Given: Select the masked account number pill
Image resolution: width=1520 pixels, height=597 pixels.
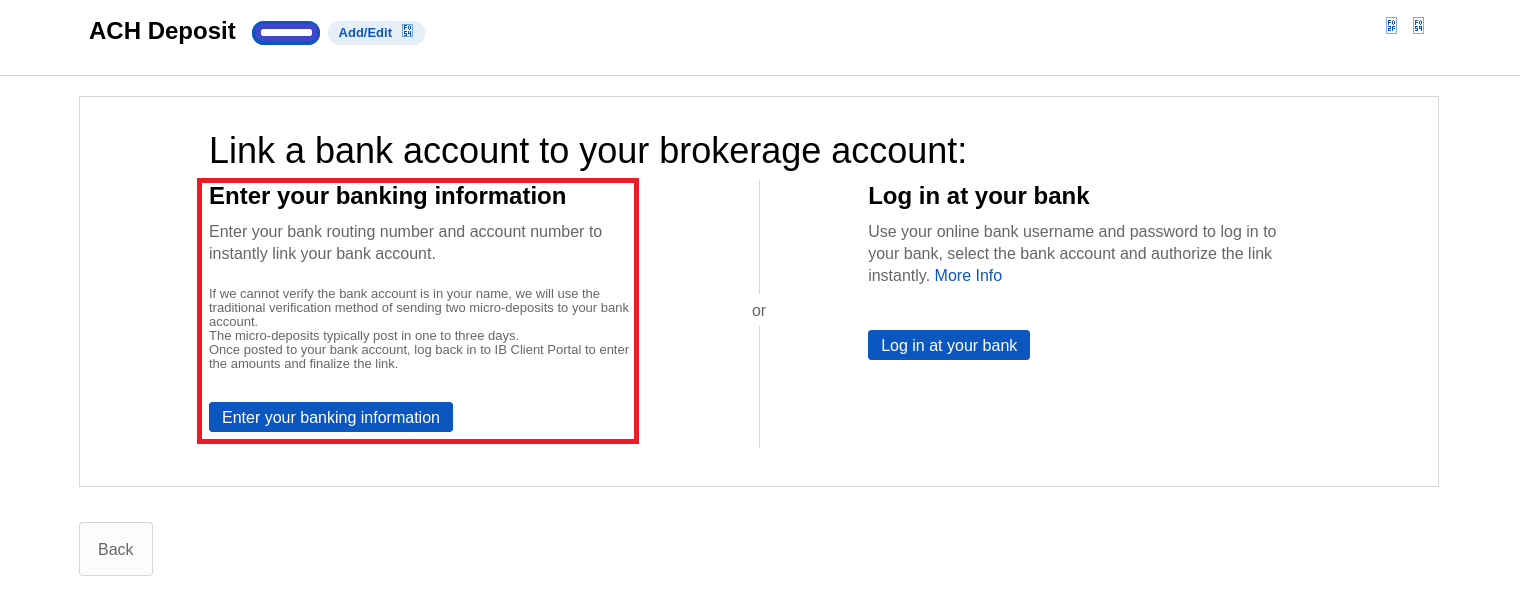Looking at the screenshot, I should tap(286, 33).
